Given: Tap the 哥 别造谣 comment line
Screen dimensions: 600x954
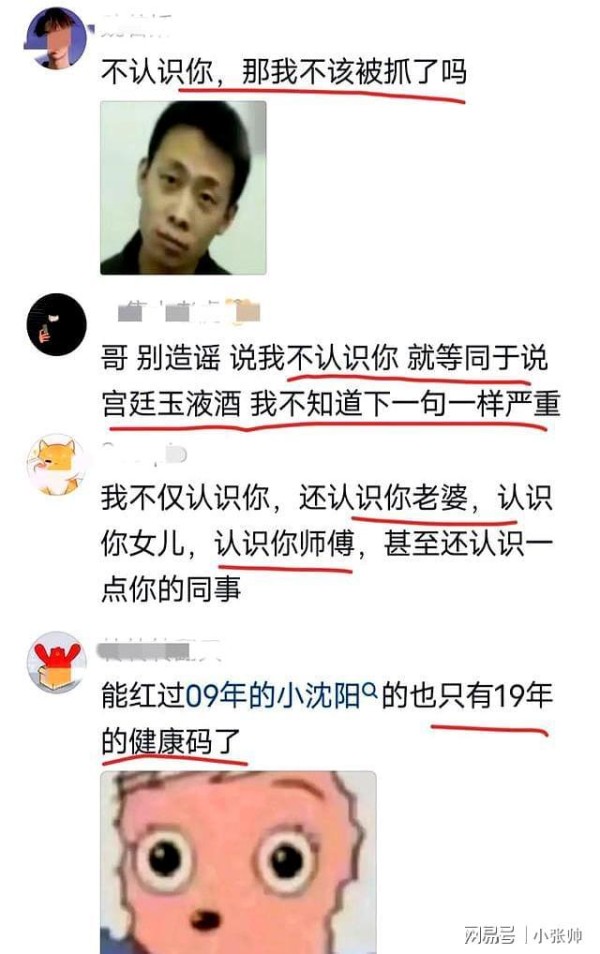Looking at the screenshot, I should tap(324, 358).
